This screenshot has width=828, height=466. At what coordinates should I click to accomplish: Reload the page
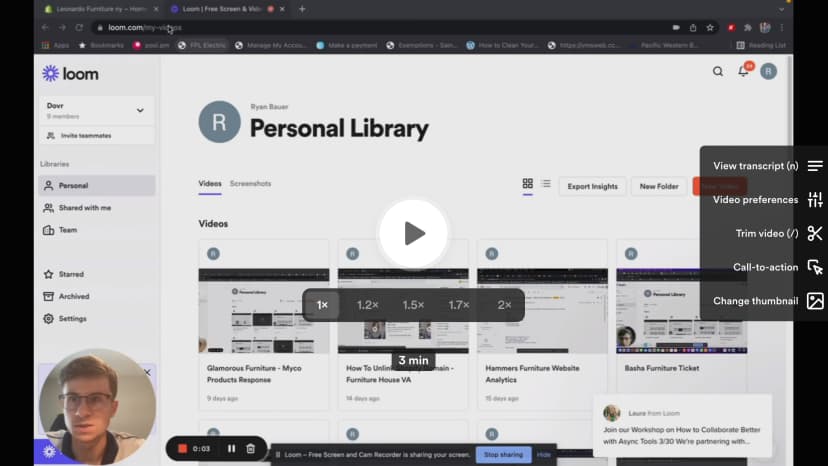[x=79, y=27]
